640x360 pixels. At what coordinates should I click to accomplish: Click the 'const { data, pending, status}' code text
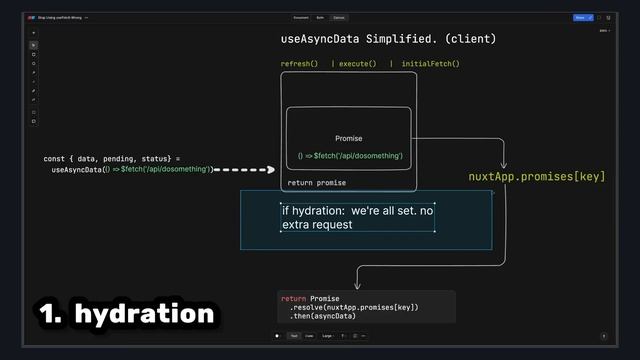point(111,159)
